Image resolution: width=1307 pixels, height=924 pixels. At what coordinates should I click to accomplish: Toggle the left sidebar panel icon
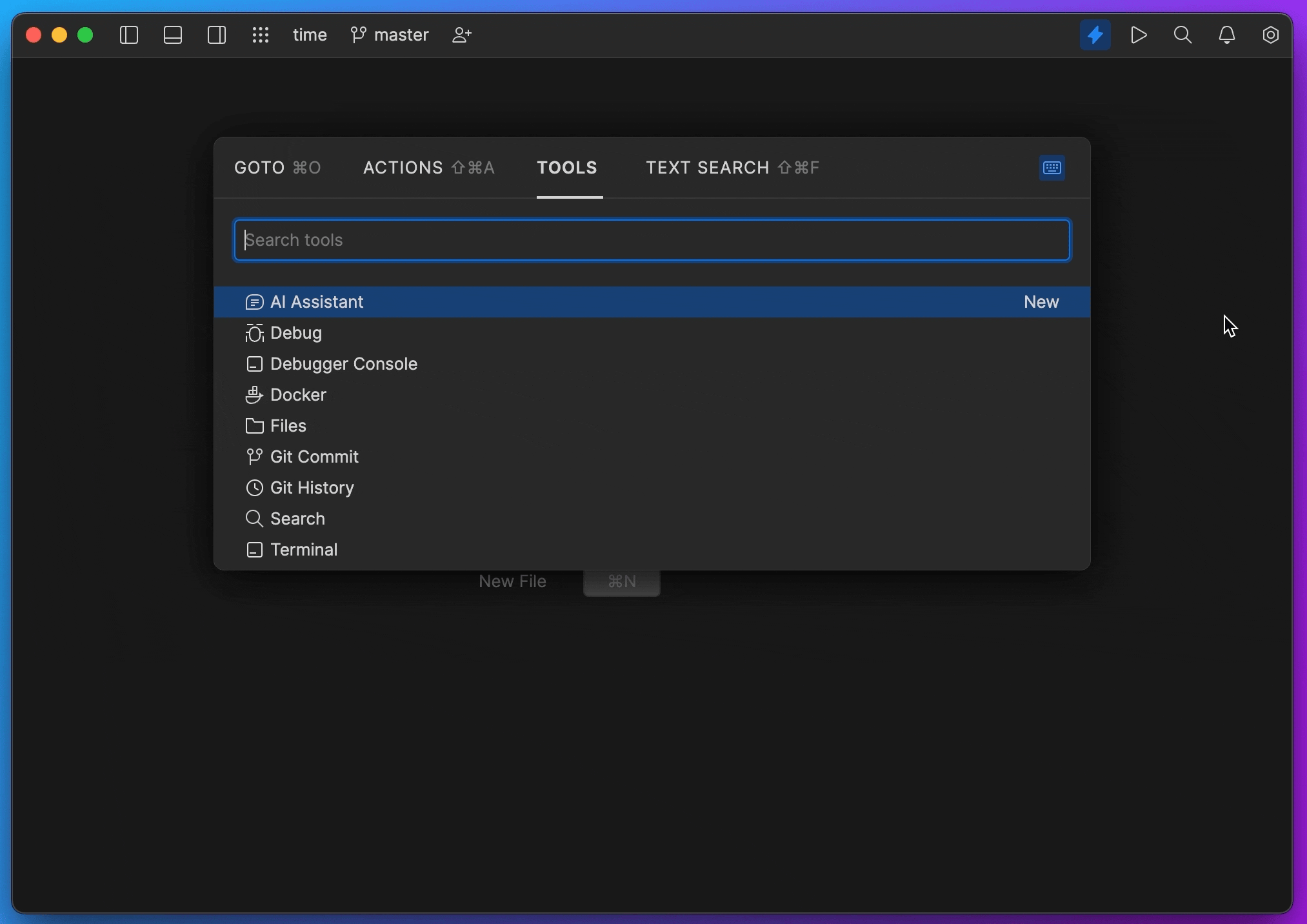pyautogui.click(x=129, y=35)
